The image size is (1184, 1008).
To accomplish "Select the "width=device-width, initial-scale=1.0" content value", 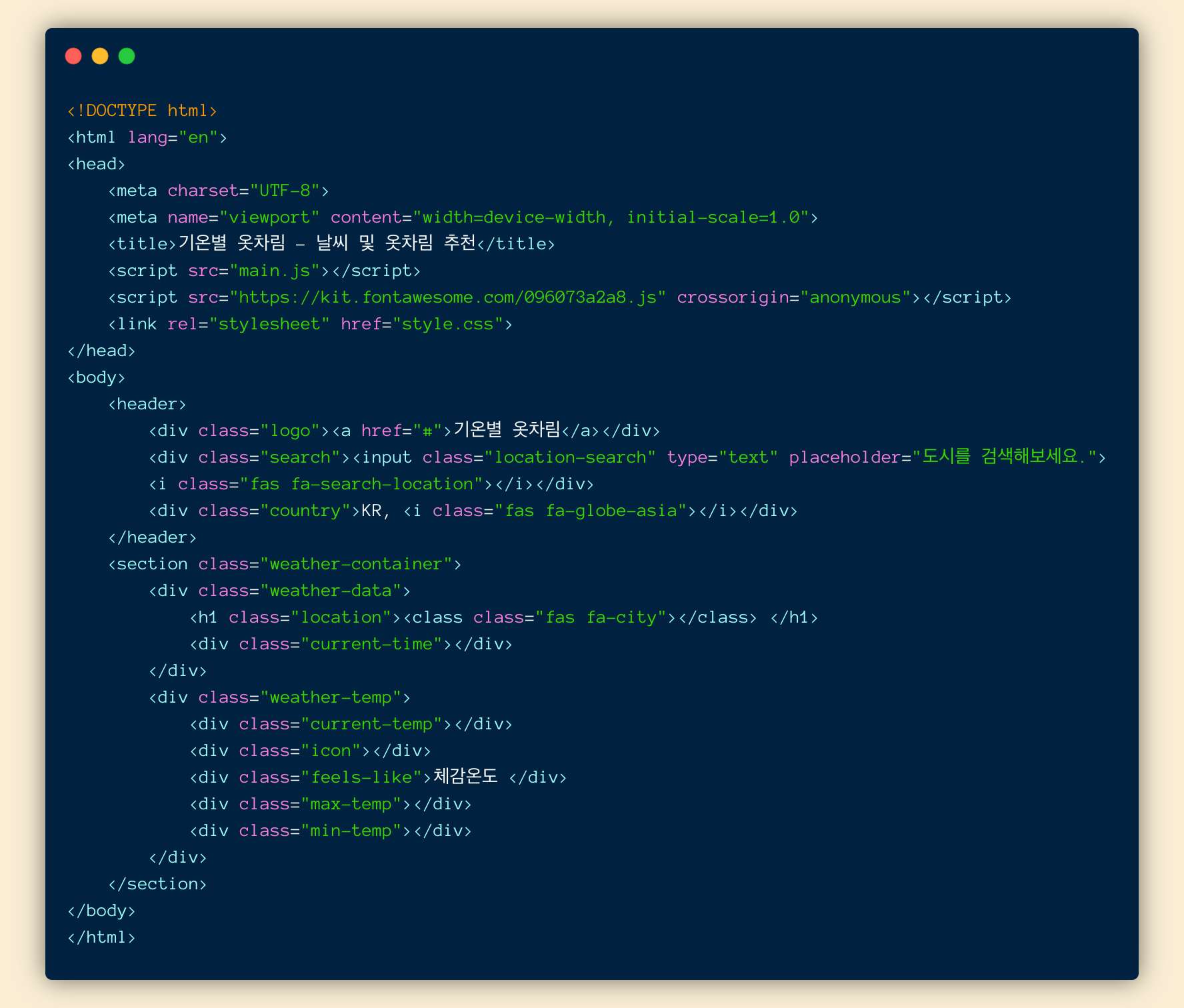I will click(611, 217).
